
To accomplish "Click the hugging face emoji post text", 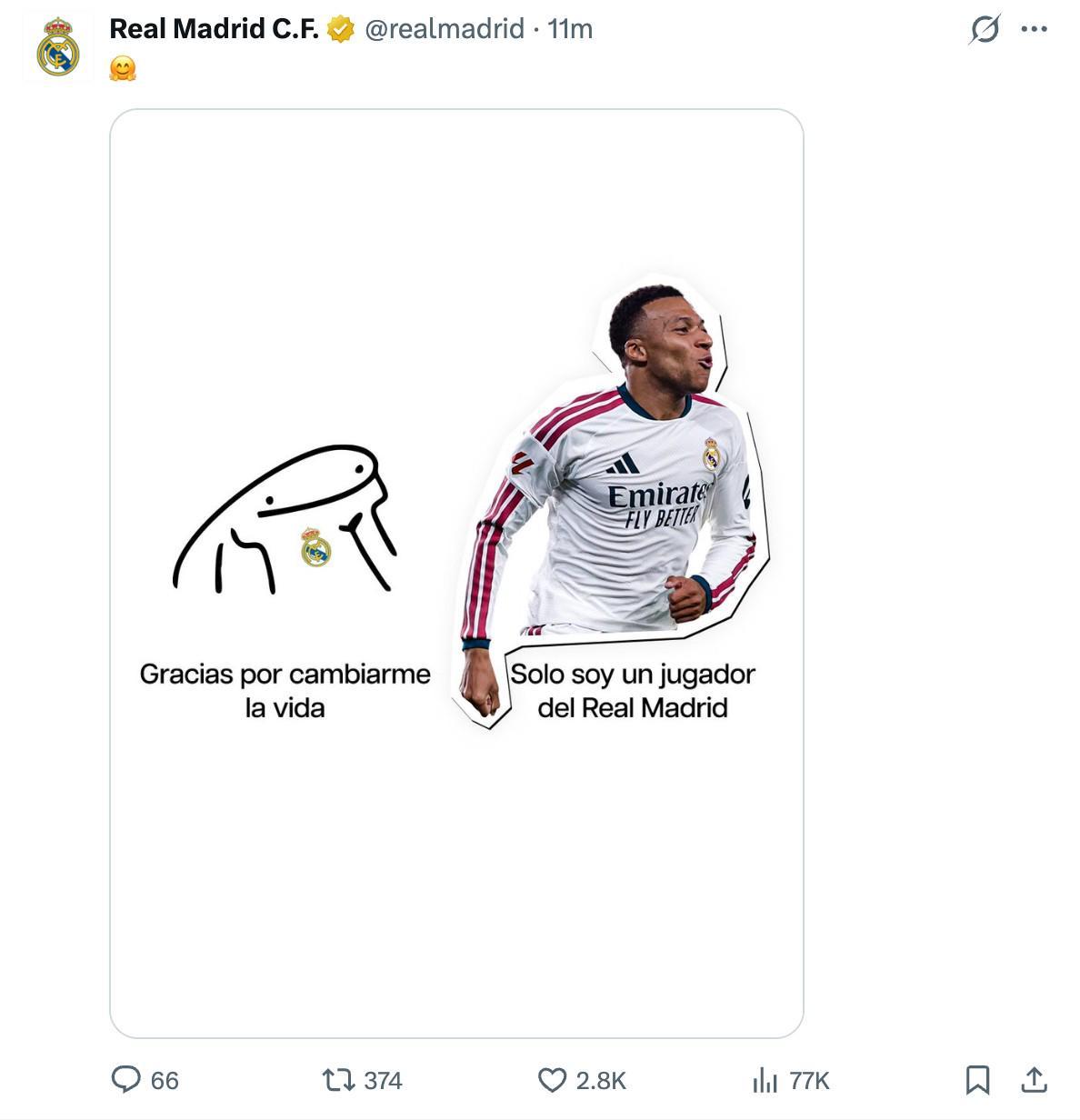I will tap(123, 68).
